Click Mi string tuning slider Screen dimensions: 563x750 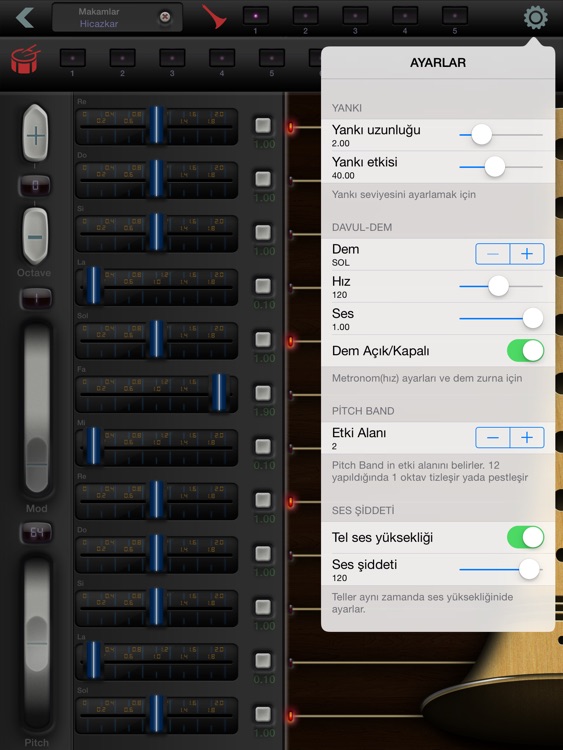(x=156, y=447)
